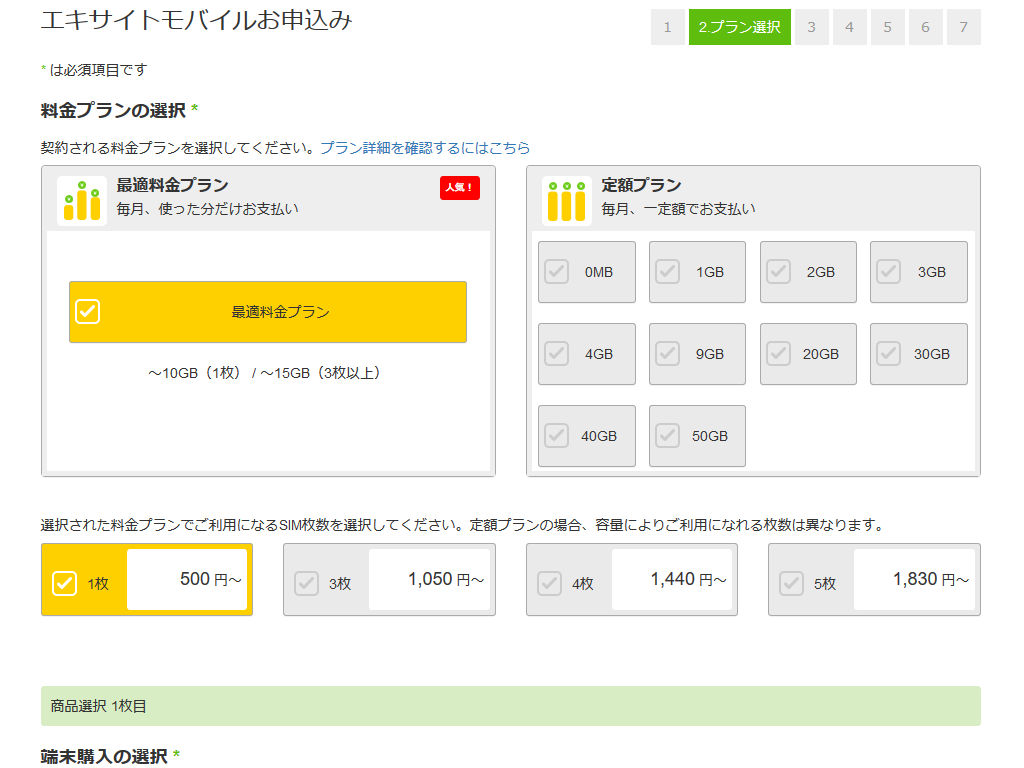Select the 30GB fixed plan
This screenshot has width=1024, height=768.
pyautogui.click(x=919, y=354)
